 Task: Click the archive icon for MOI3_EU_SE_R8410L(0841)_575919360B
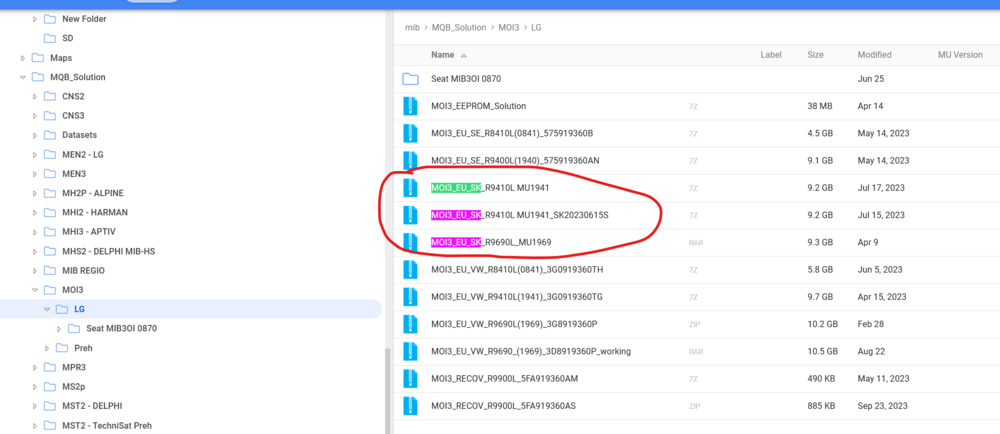pos(410,133)
